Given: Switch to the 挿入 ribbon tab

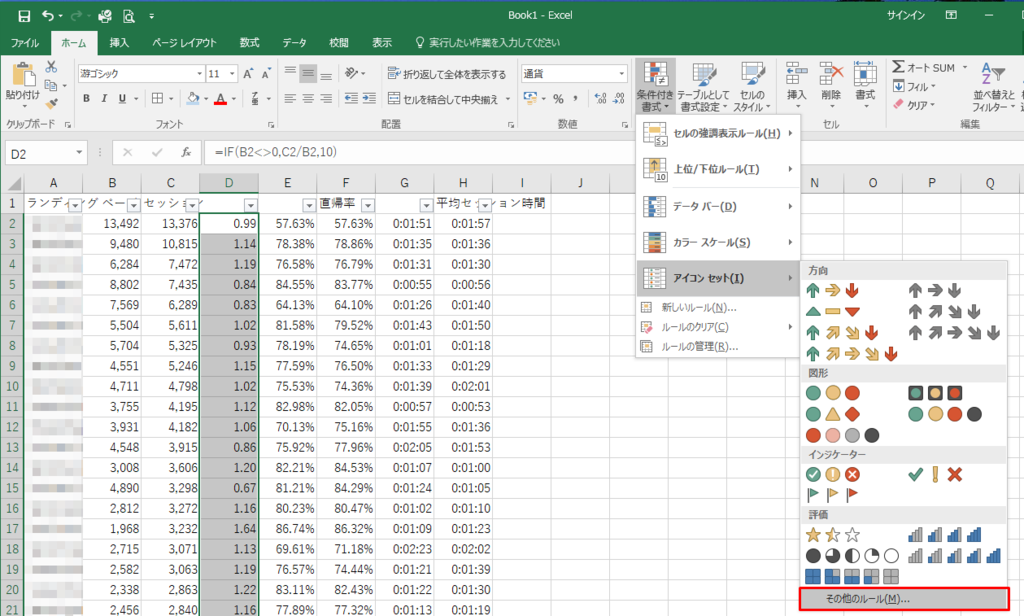Looking at the screenshot, I should pos(119,43).
